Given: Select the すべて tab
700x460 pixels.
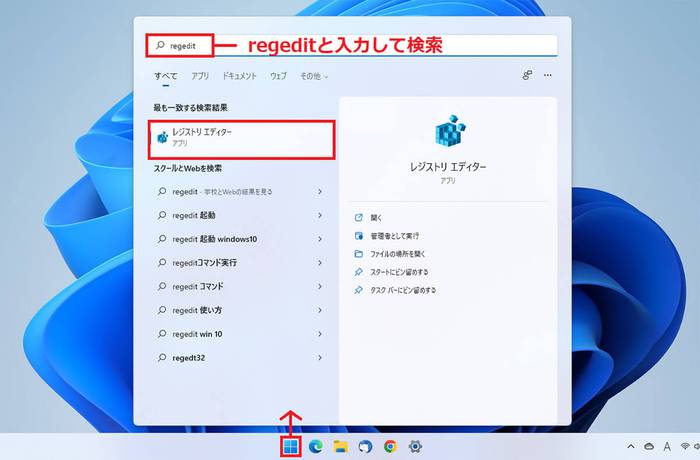Looking at the screenshot, I should [166, 76].
